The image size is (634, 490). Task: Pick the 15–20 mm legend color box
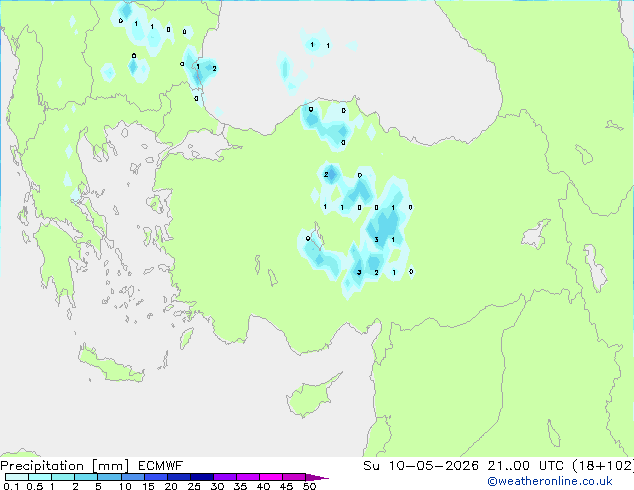coord(156,477)
